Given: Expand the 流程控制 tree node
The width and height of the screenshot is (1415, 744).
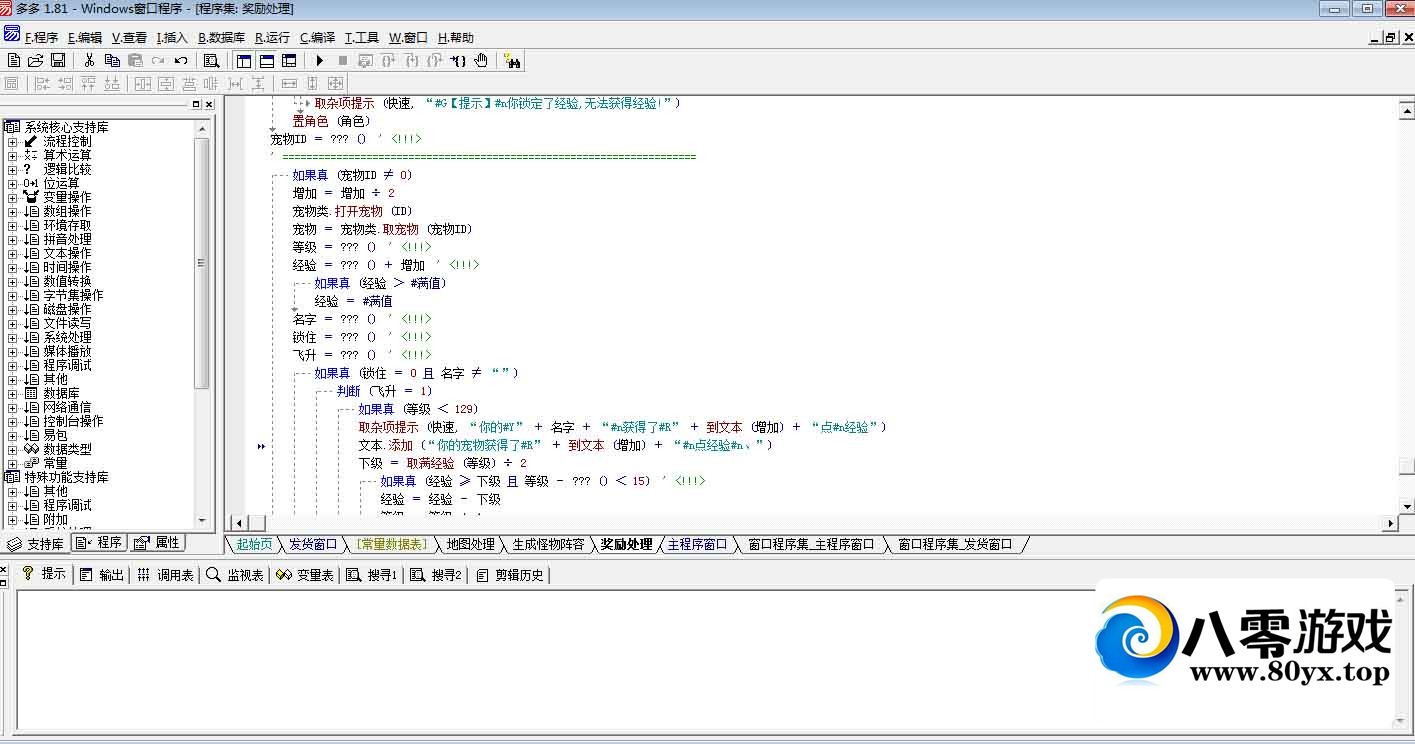Looking at the screenshot, I should (x=12, y=142).
